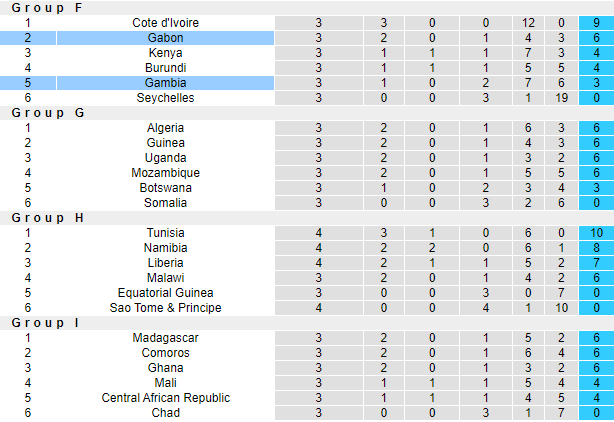
Task: Click the Group F header
Action: click(48, 8)
